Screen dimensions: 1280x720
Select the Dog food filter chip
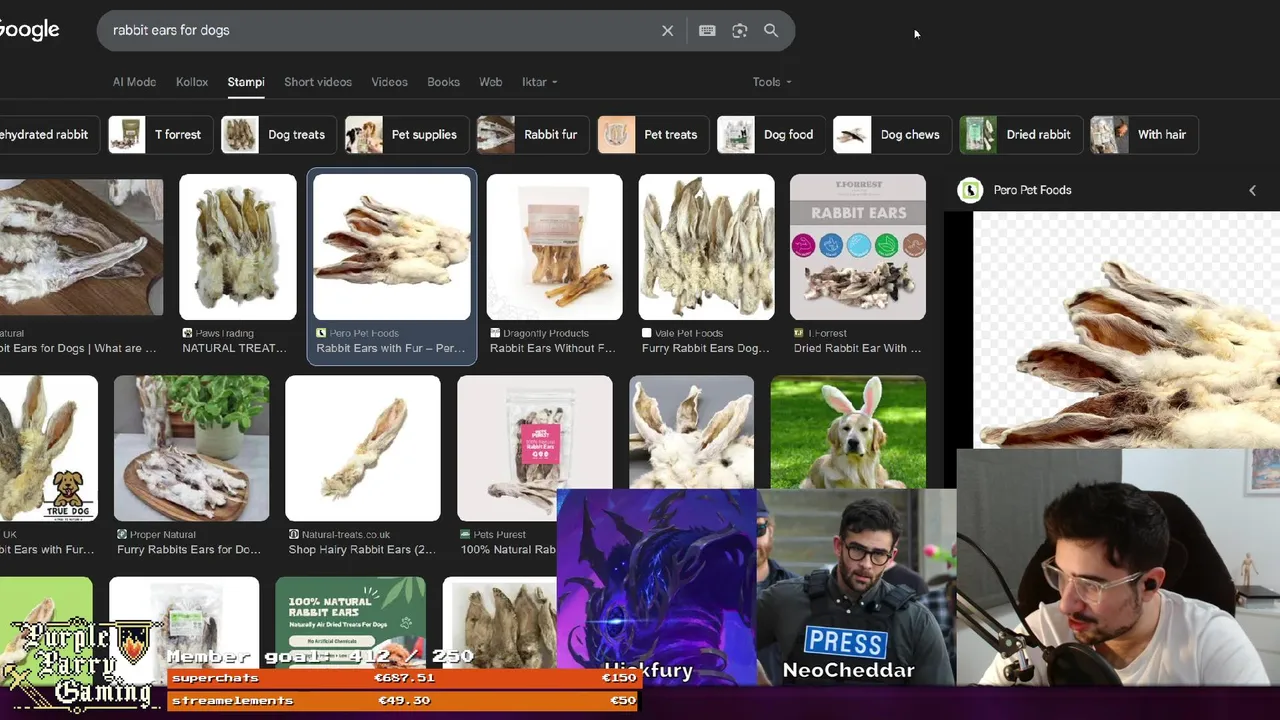[x=771, y=135]
